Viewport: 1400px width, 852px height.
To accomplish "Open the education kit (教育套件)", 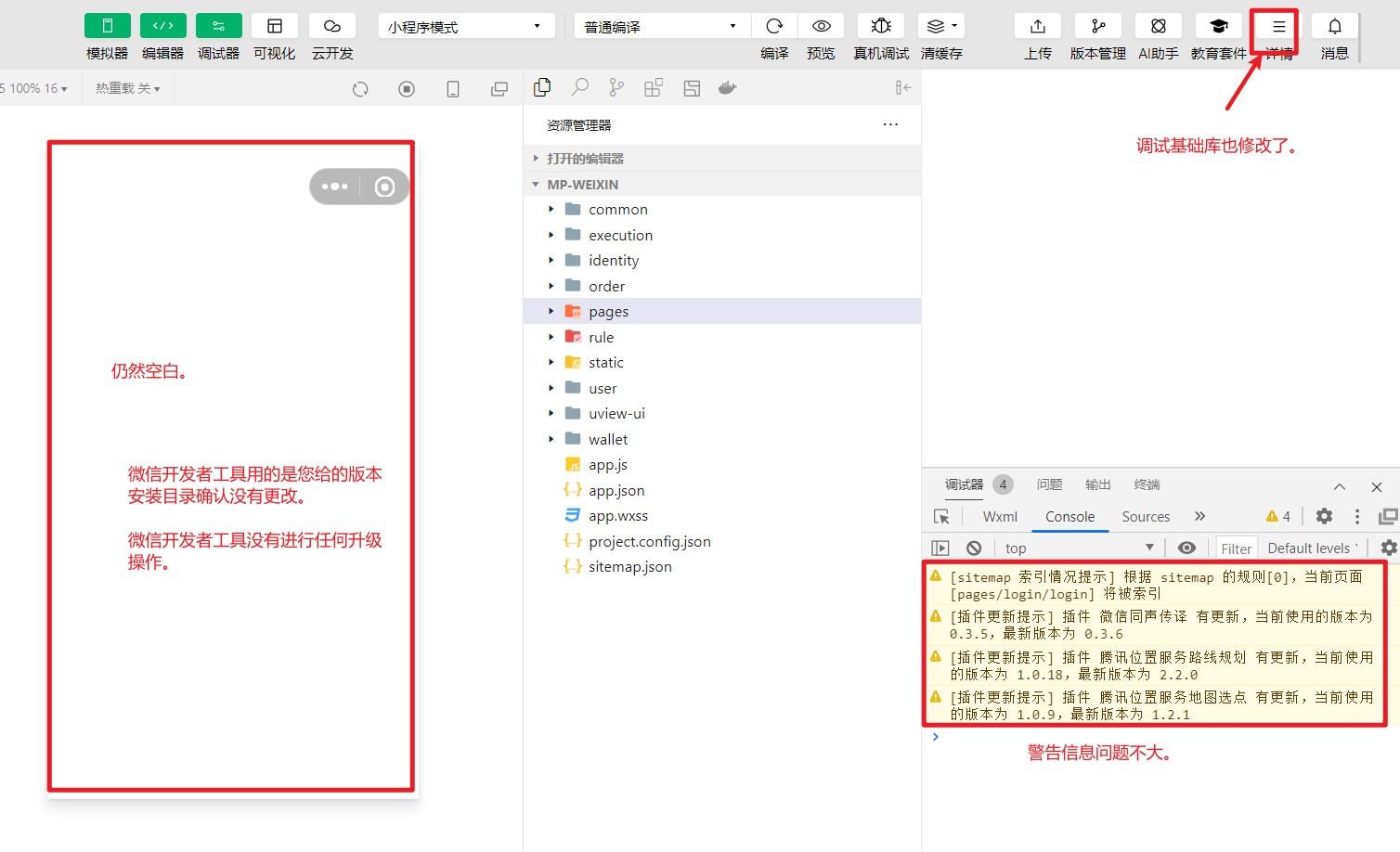I will click(x=1219, y=26).
